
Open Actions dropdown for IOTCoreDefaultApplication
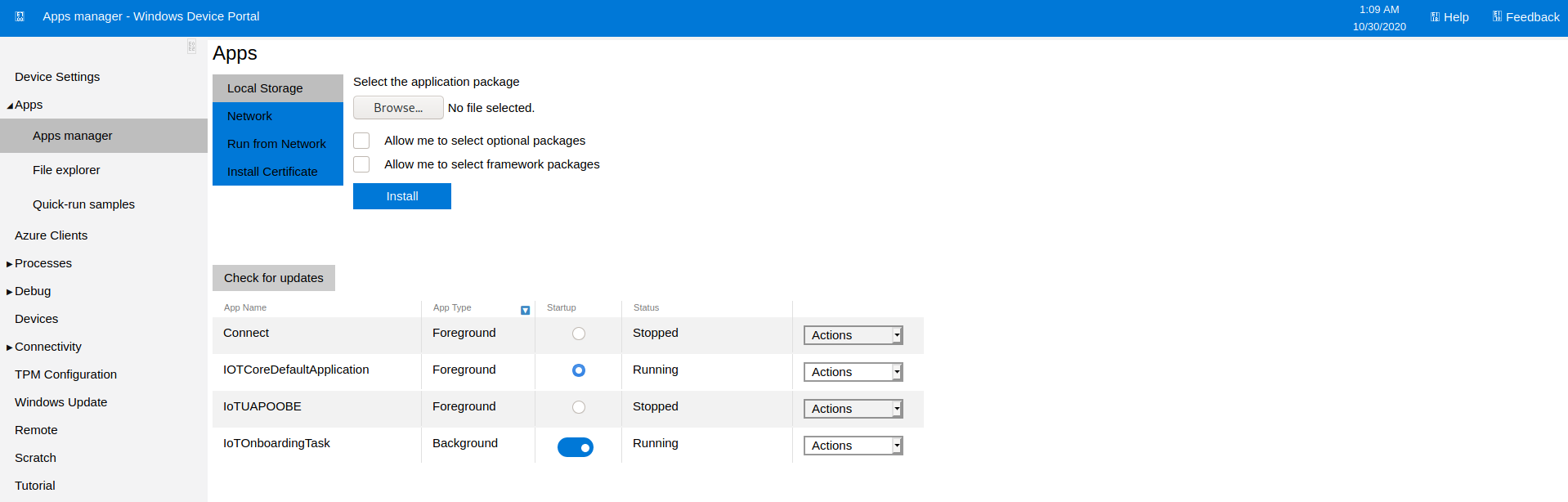click(x=853, y=372)
